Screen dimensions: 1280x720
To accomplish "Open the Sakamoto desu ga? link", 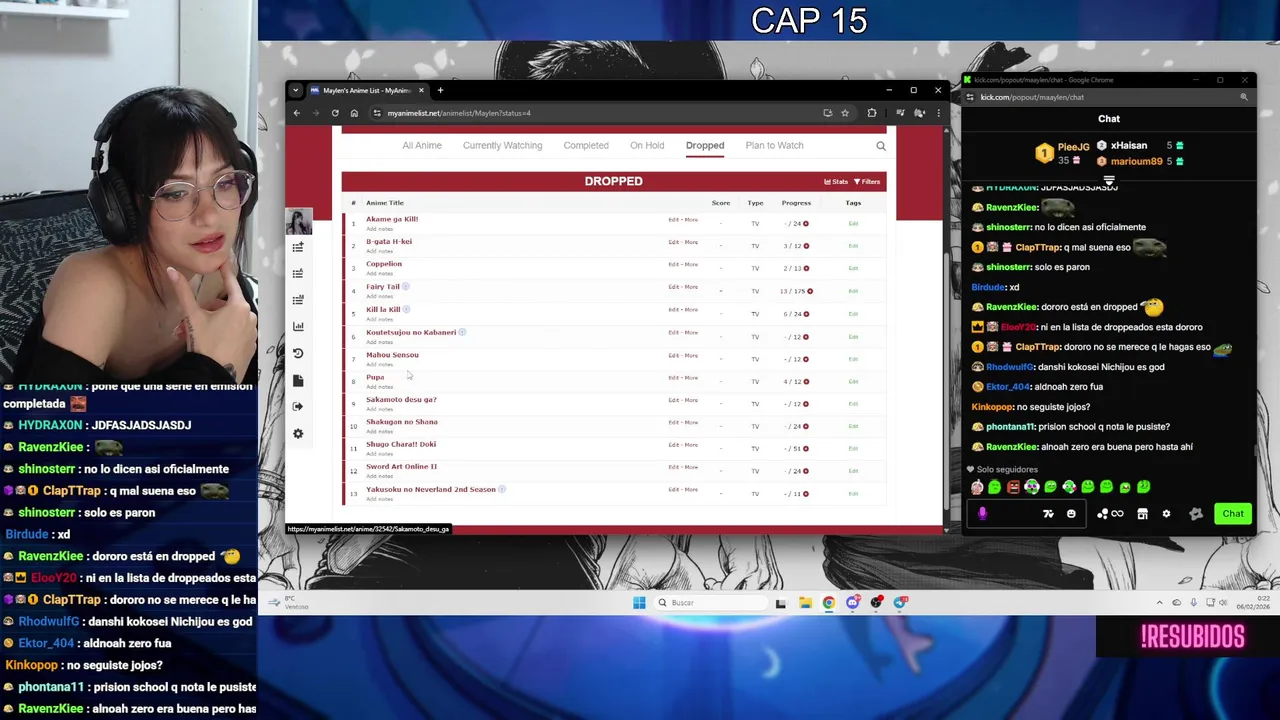I will point(401,399).
